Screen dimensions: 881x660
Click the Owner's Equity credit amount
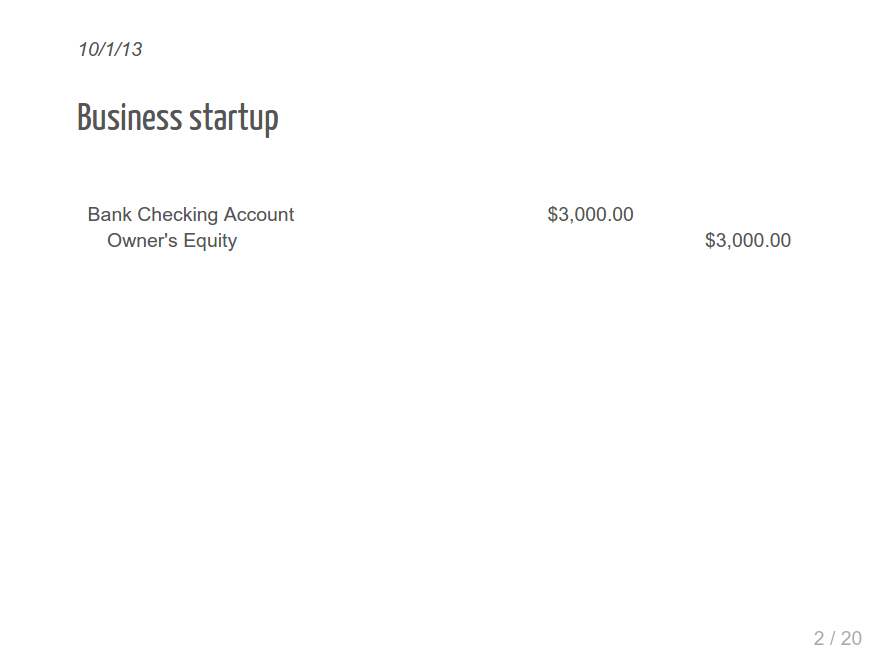click(x=747, y=240)
